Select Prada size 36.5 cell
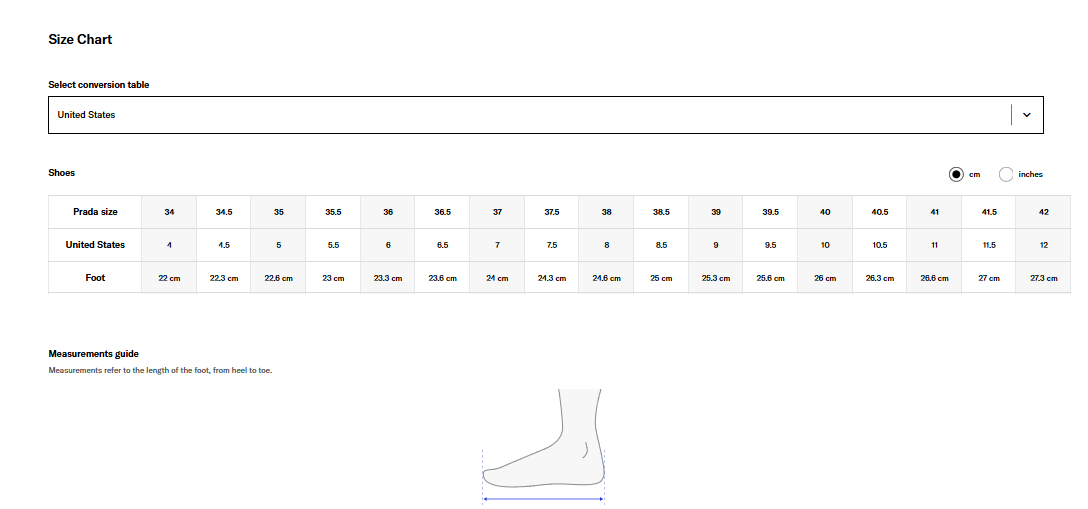Screen dimensions: 1088x509 click(442, 212)
